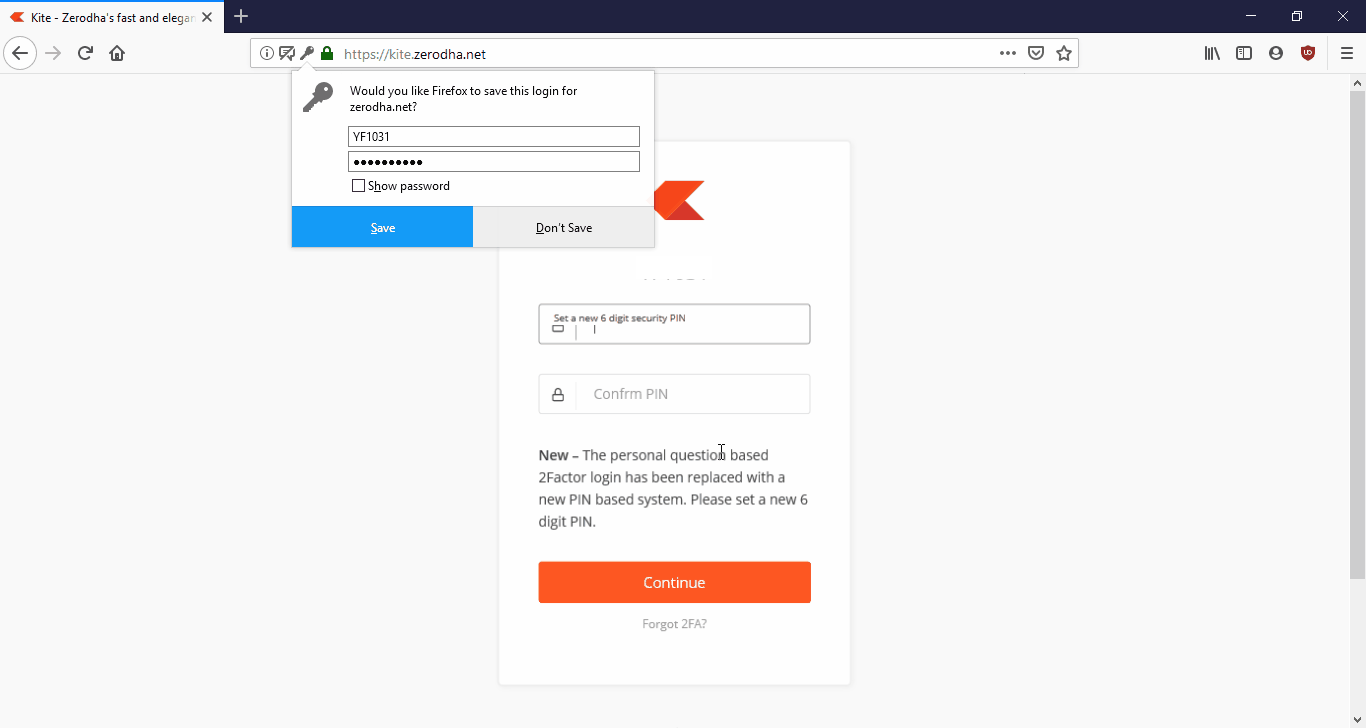The height and width of the screenshot is (728, 1366).
Task: Show site information icon in address bar
Action: pos(267,54)
